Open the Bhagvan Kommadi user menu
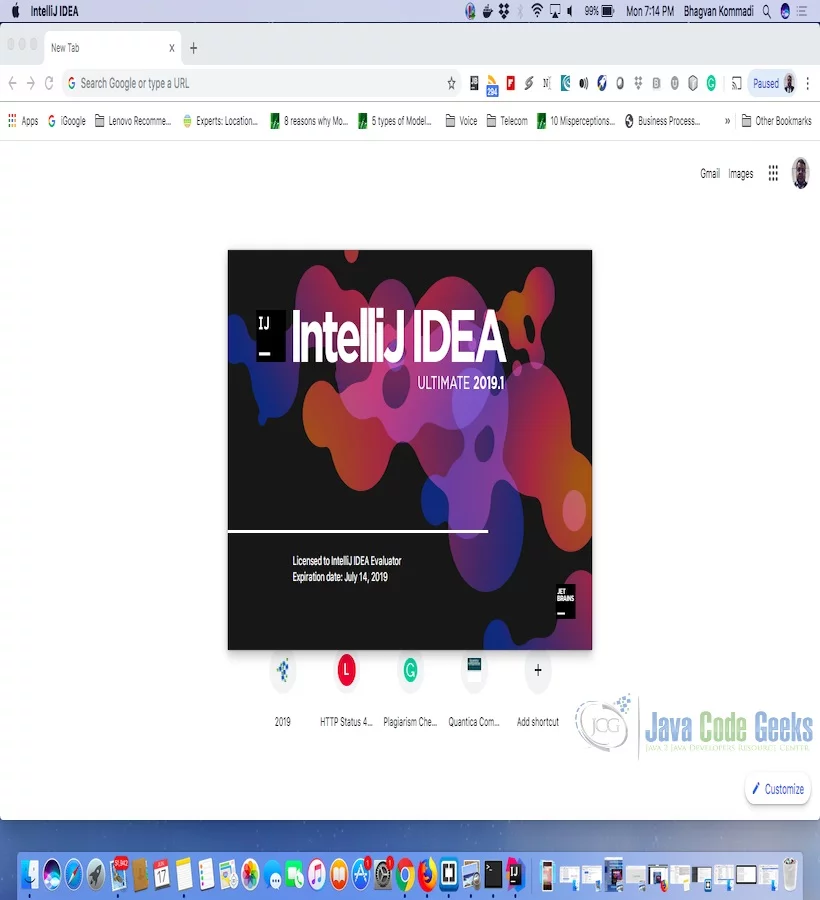This screenshot has width=820, height=900. pyautogui.click(x=718, y=11)
